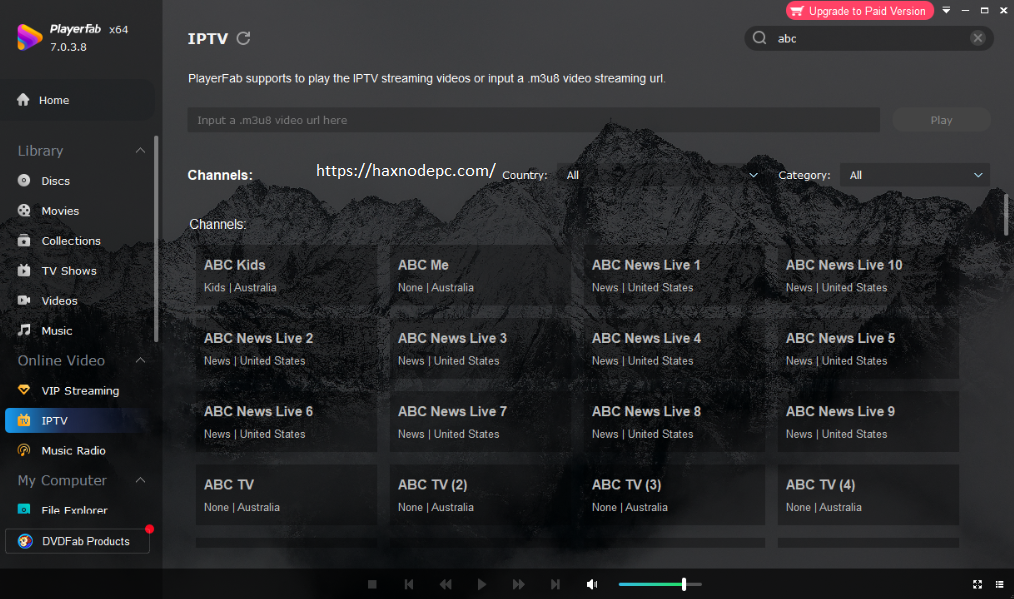
Task: Open ABC News Live 3 channel
Action: [480, 348]
